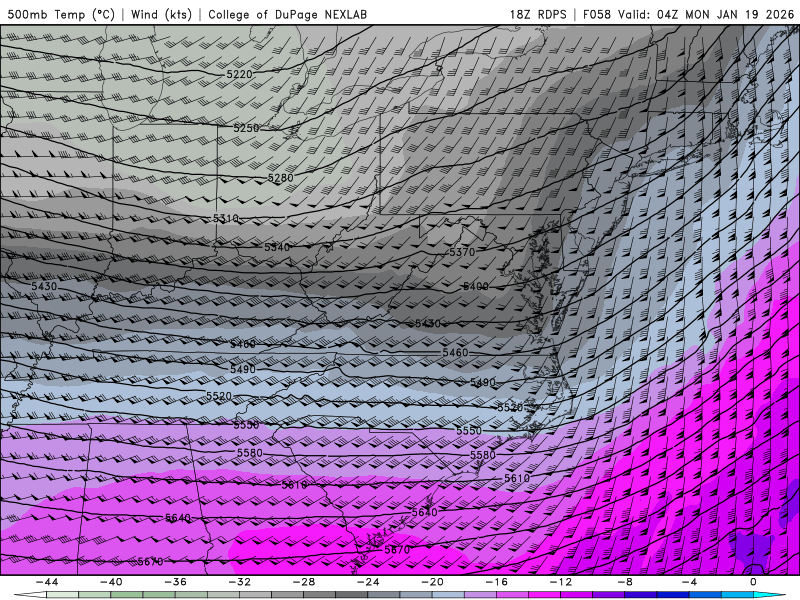Viewport: 800px width, 600px height.
Task: Click the 5310 height contour label
Action: 226,218
